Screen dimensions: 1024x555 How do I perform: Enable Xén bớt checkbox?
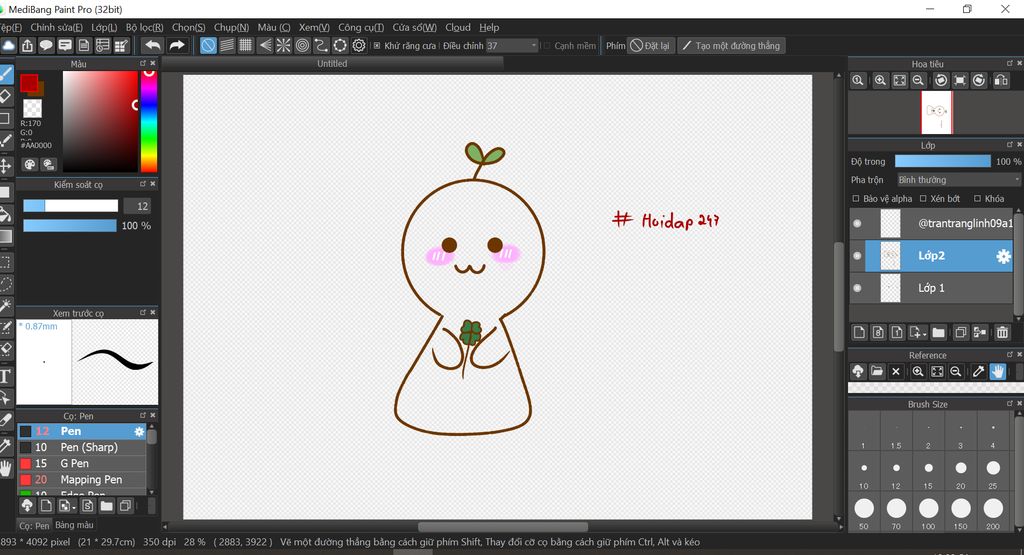(923, 198)
